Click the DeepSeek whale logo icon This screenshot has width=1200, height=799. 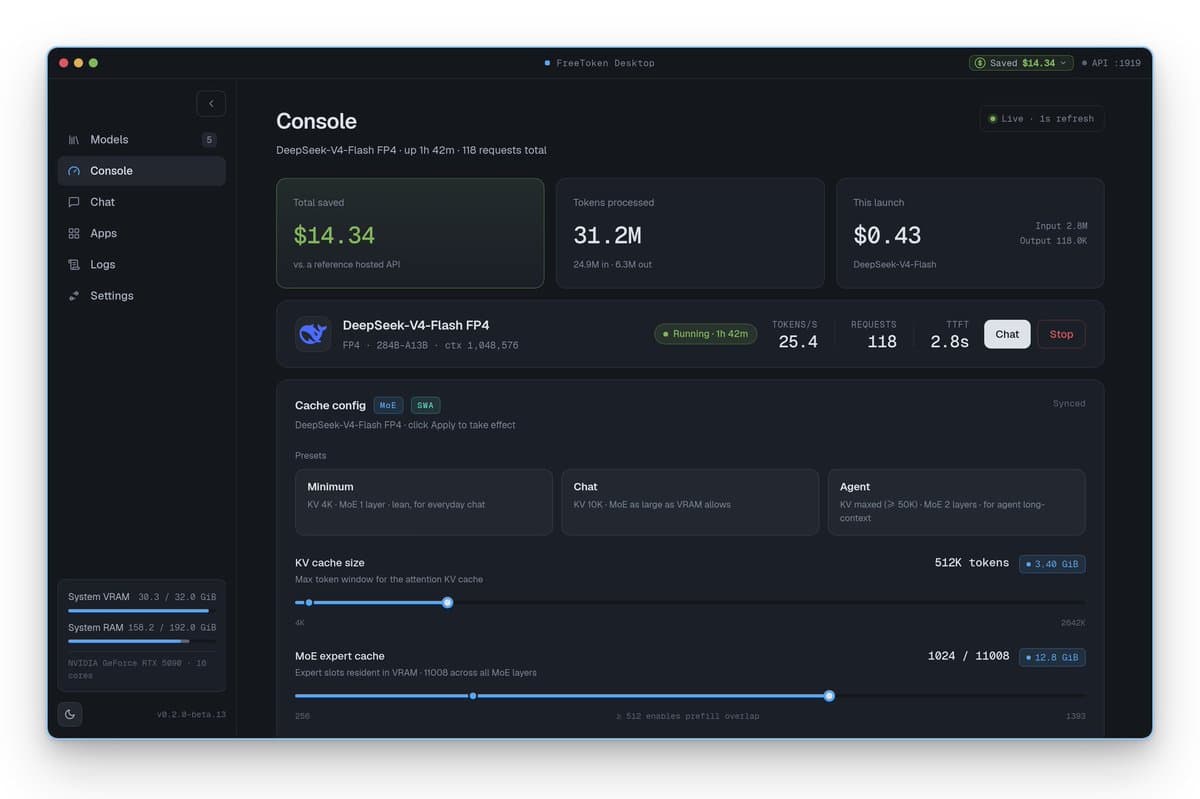tap(313, 334)
